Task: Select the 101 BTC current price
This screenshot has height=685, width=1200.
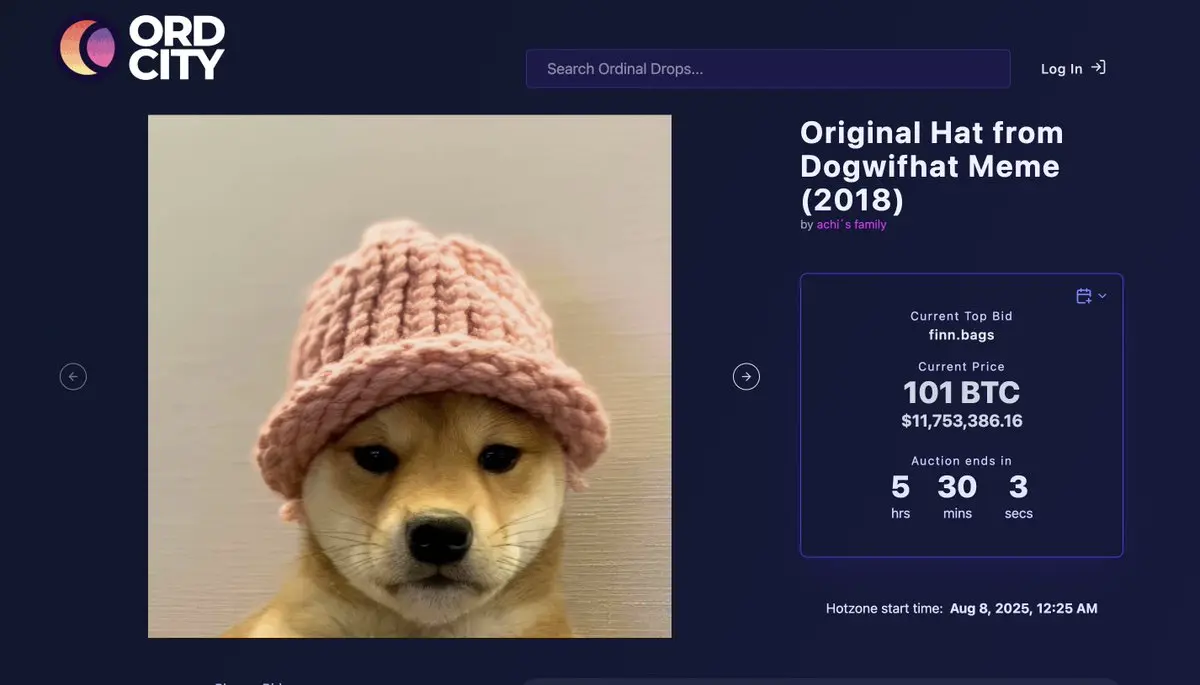Action: tap(961, 392)
